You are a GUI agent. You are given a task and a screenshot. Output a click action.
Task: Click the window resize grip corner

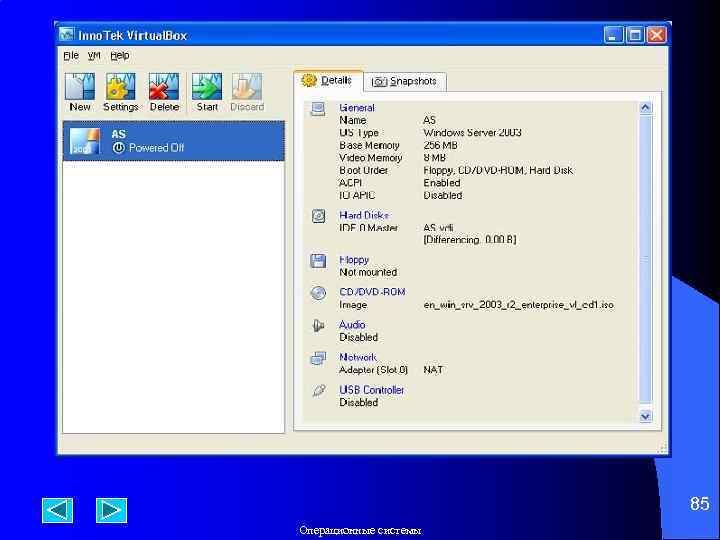pyautogui.click(x=662, y=448)
